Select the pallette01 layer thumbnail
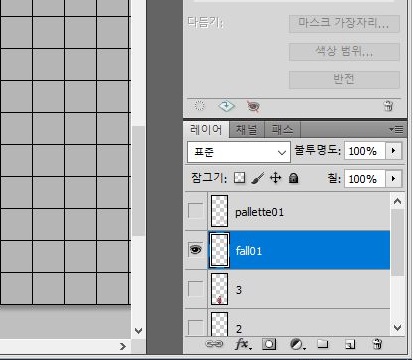The height and width of the screenshot is (360, 413). pyautogui.click(x=220, y=211)
